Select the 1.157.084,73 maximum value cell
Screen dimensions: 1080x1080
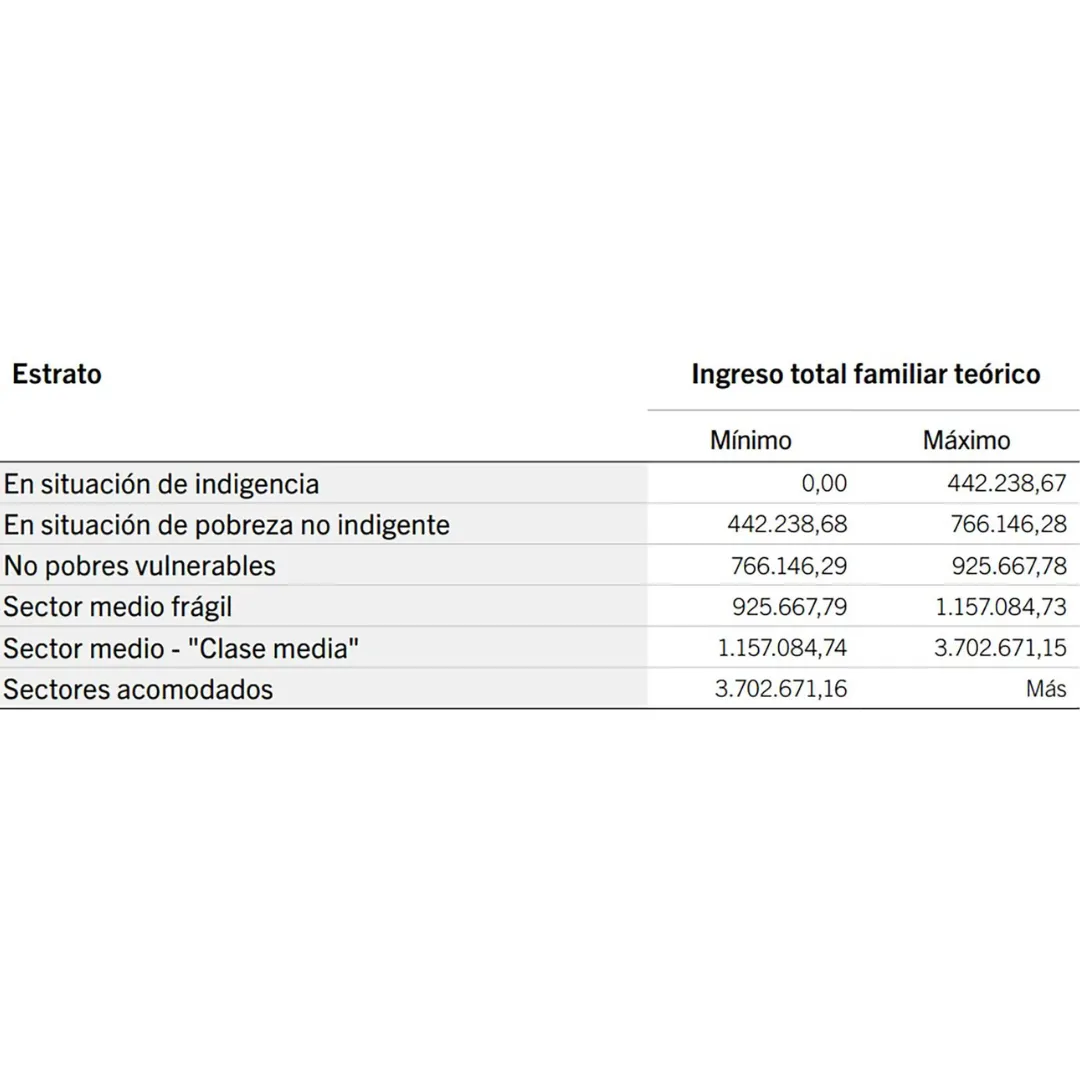coord(998,607)
